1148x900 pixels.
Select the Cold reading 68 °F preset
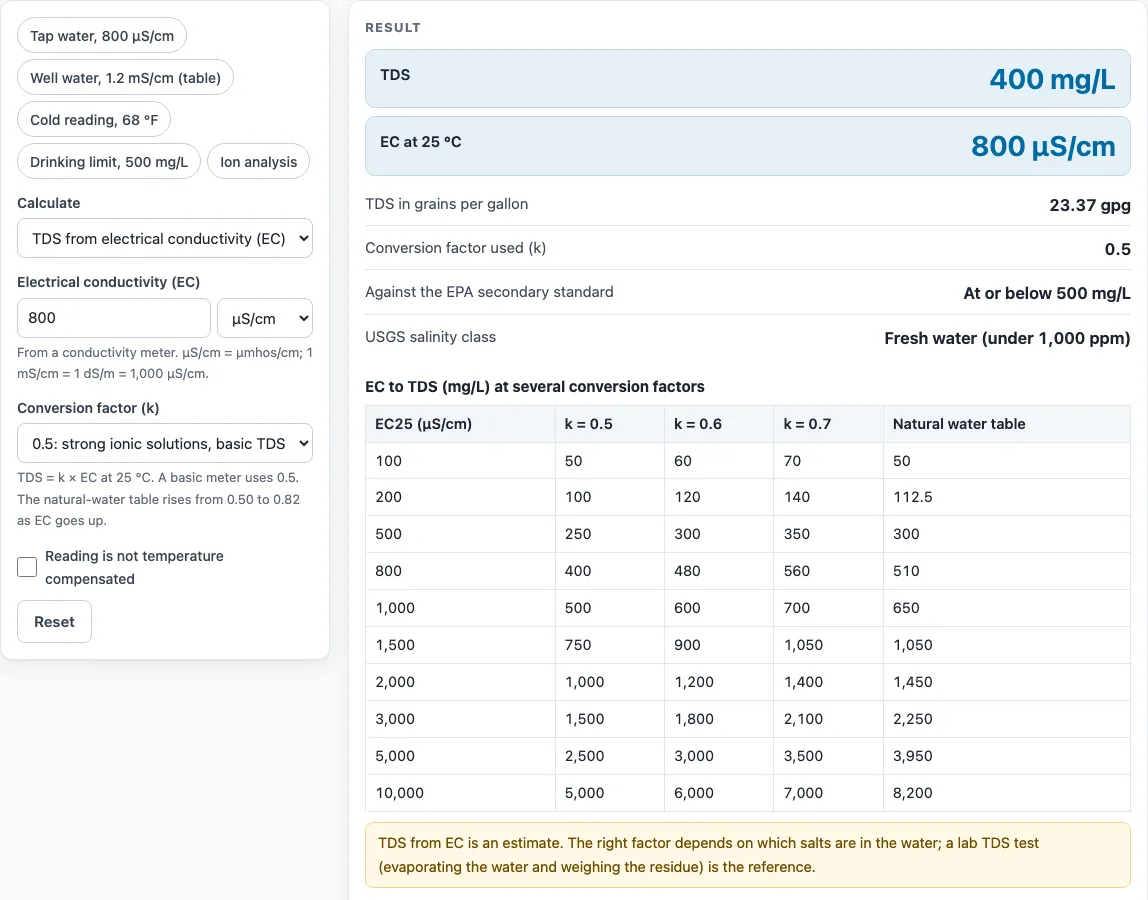(94, 120)
